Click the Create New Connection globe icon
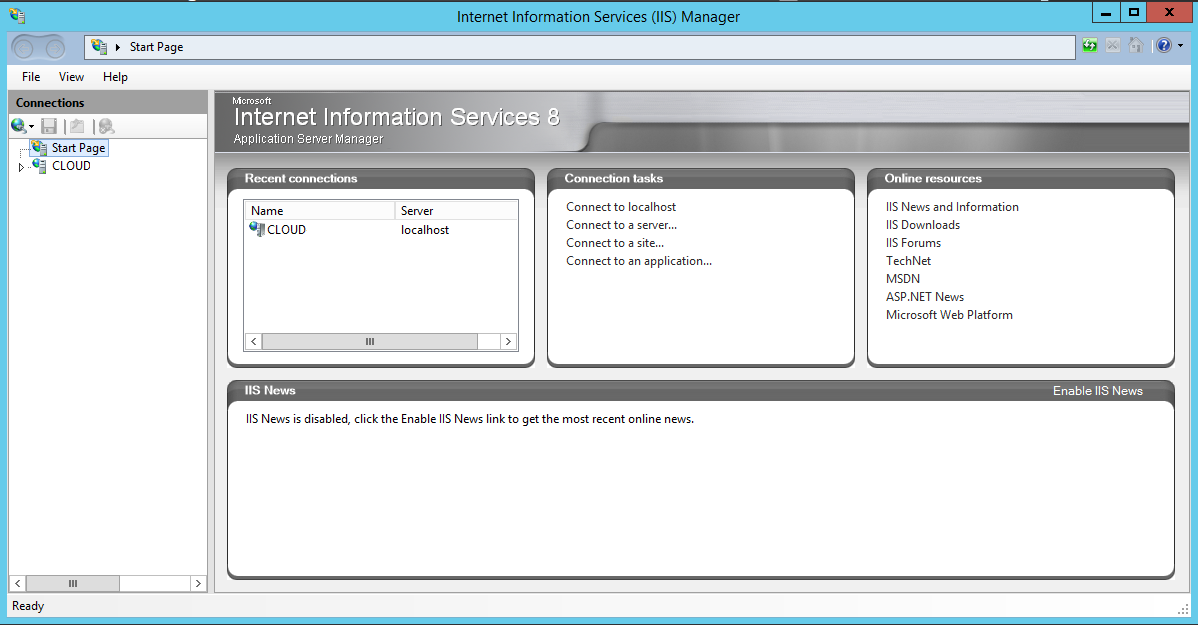The width and height of the screenshot is (1198, 625). 18,126
